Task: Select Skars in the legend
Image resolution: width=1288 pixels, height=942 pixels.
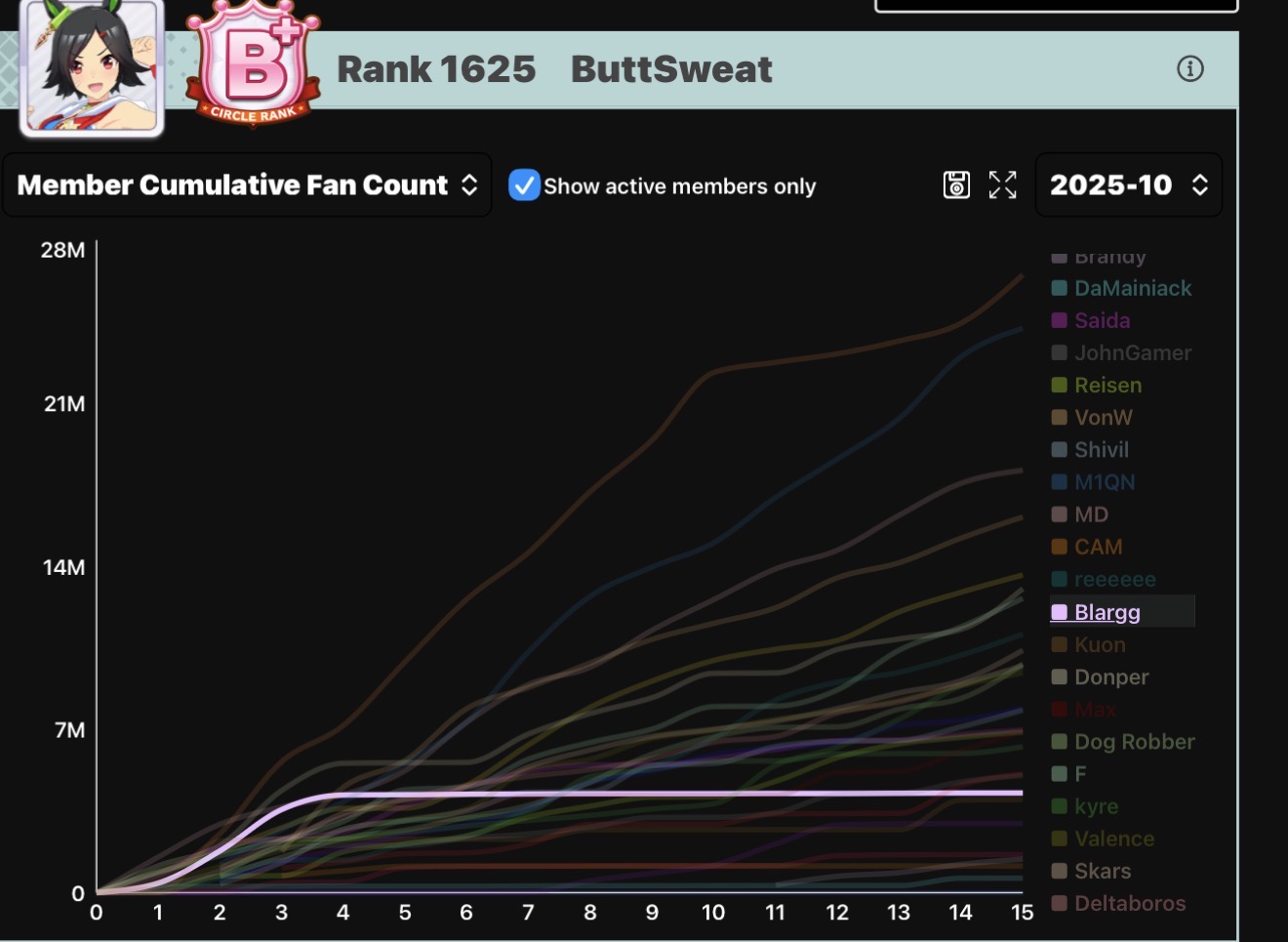Action: coord(1091,870)
